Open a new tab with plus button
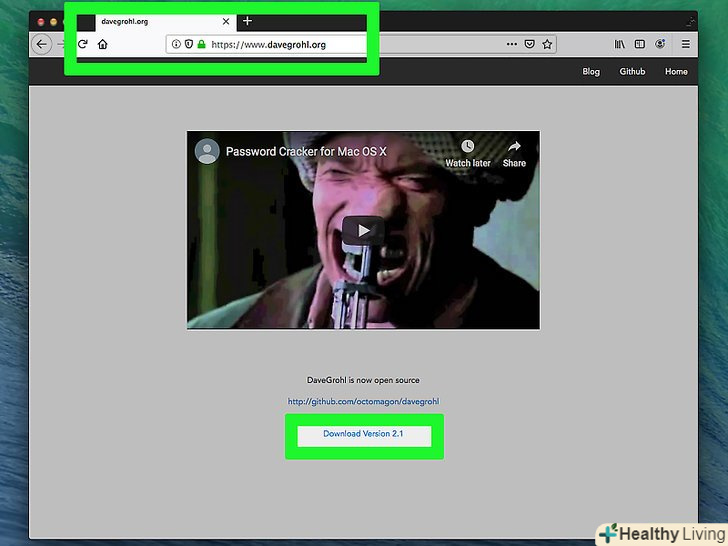Viewport: 728px width, 546px height. coord(247,21)
